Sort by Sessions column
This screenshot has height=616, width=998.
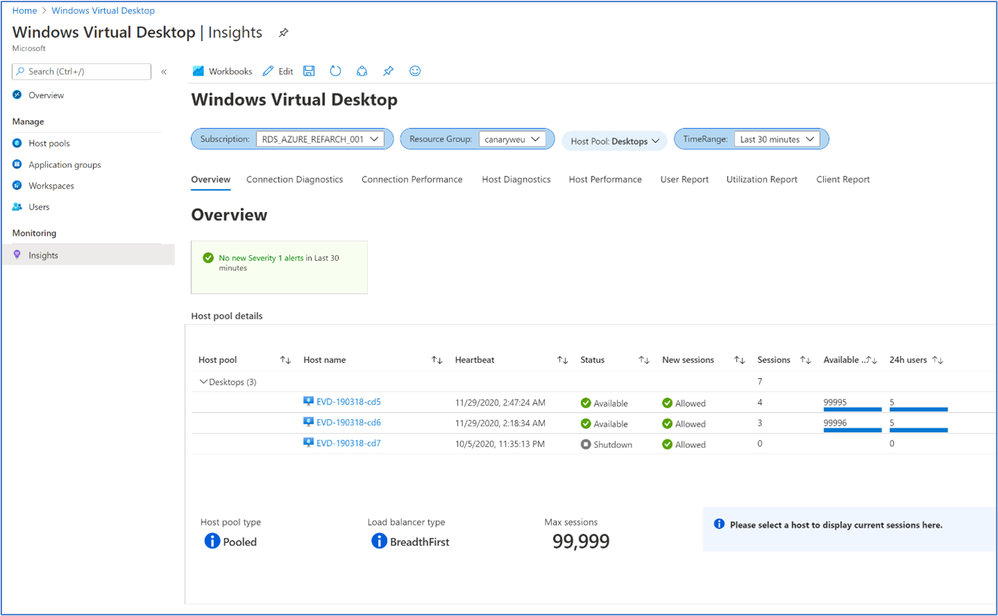click(x=806, y=360)
